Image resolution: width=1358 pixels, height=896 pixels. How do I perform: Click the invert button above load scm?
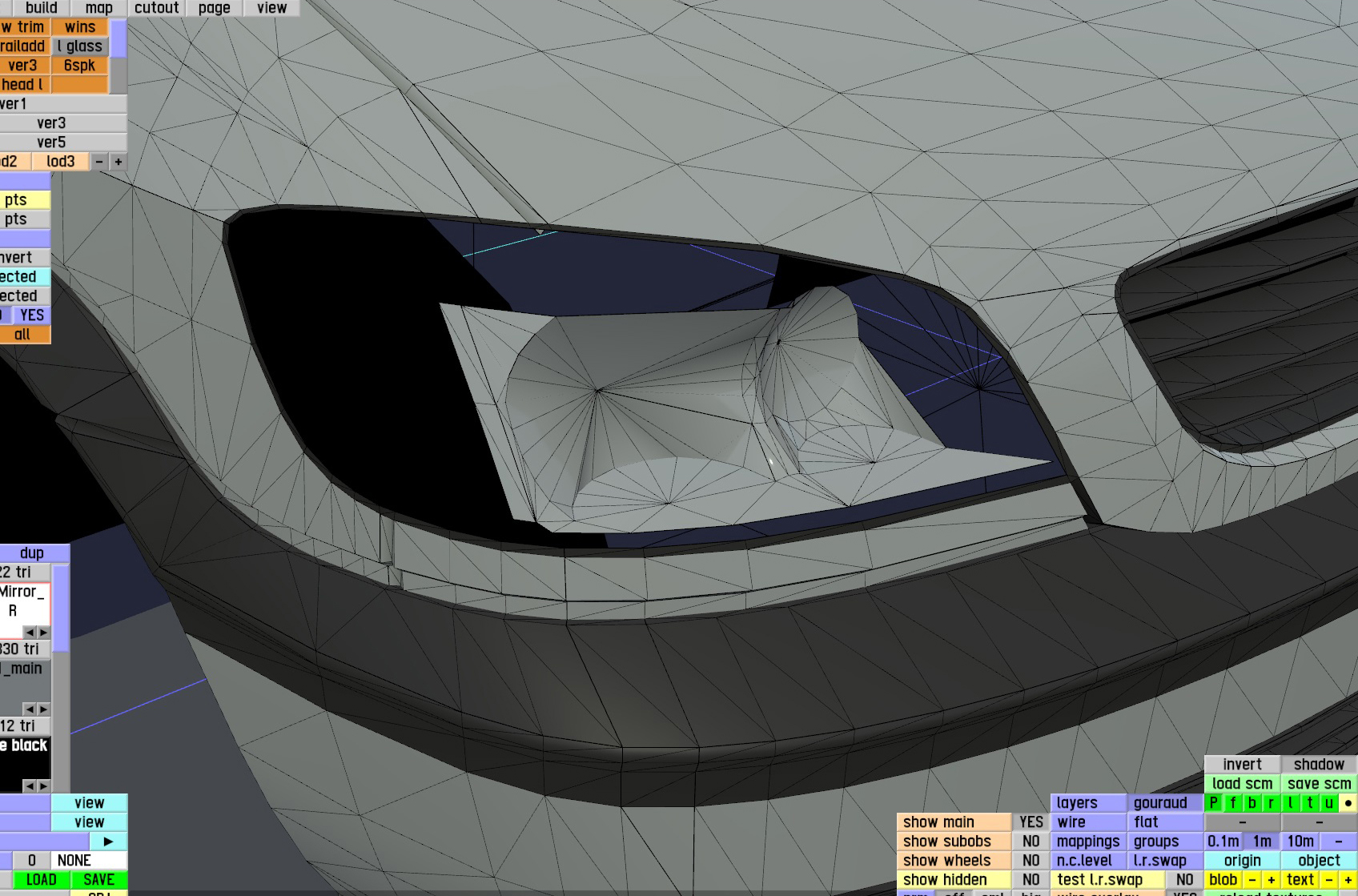click(x=1243, y=765)
